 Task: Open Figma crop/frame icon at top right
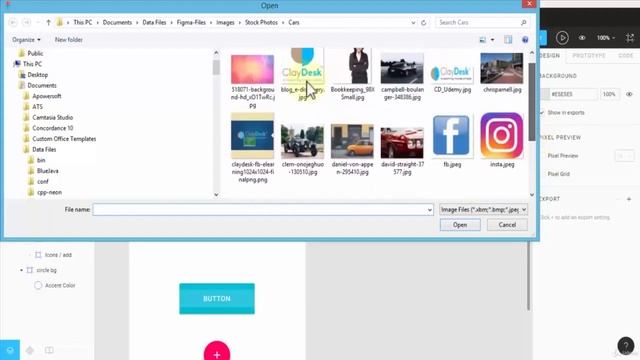pos(630,38)
